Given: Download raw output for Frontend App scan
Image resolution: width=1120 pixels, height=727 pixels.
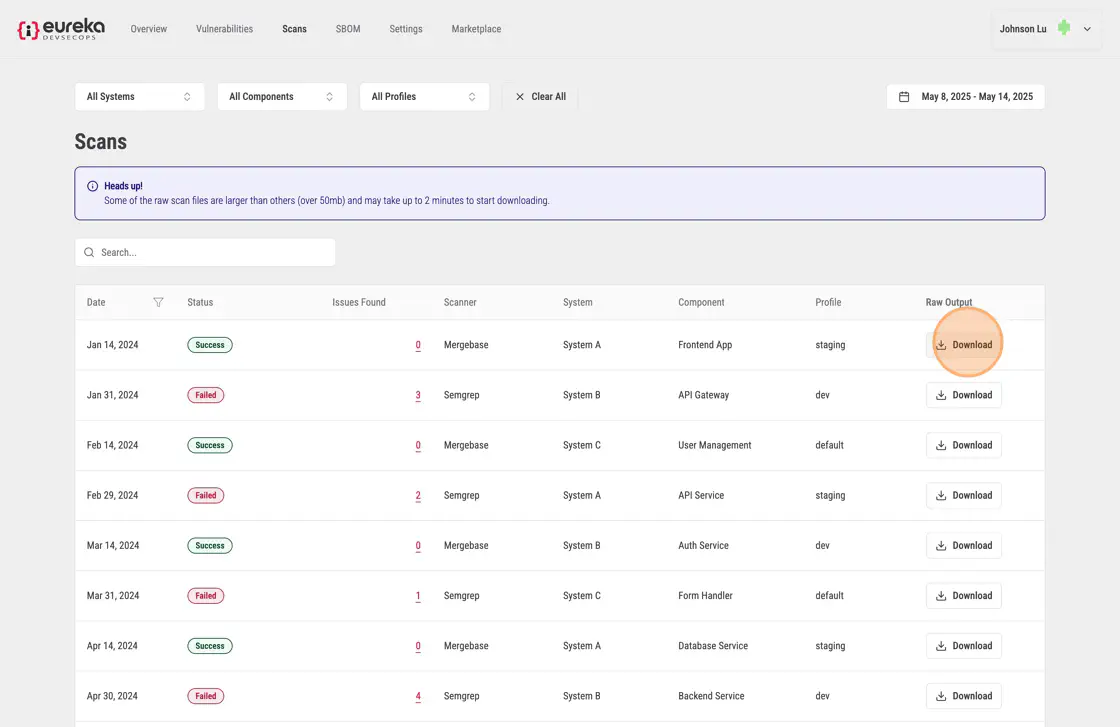Looking at the screenshot, I should 963,345.
